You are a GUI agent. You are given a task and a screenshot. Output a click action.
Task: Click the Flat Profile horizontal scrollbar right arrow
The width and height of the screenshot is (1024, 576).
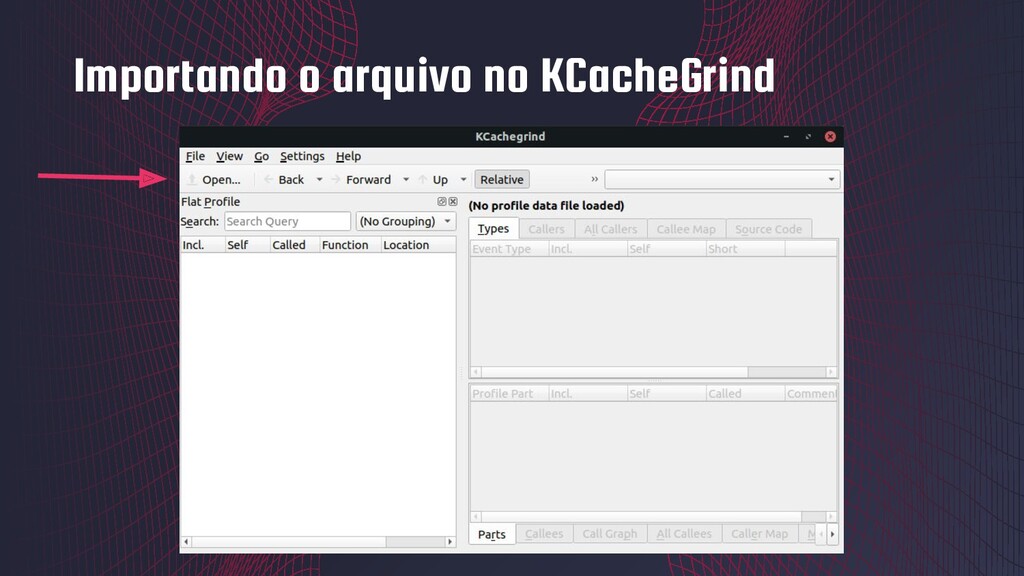click(450, 542)
